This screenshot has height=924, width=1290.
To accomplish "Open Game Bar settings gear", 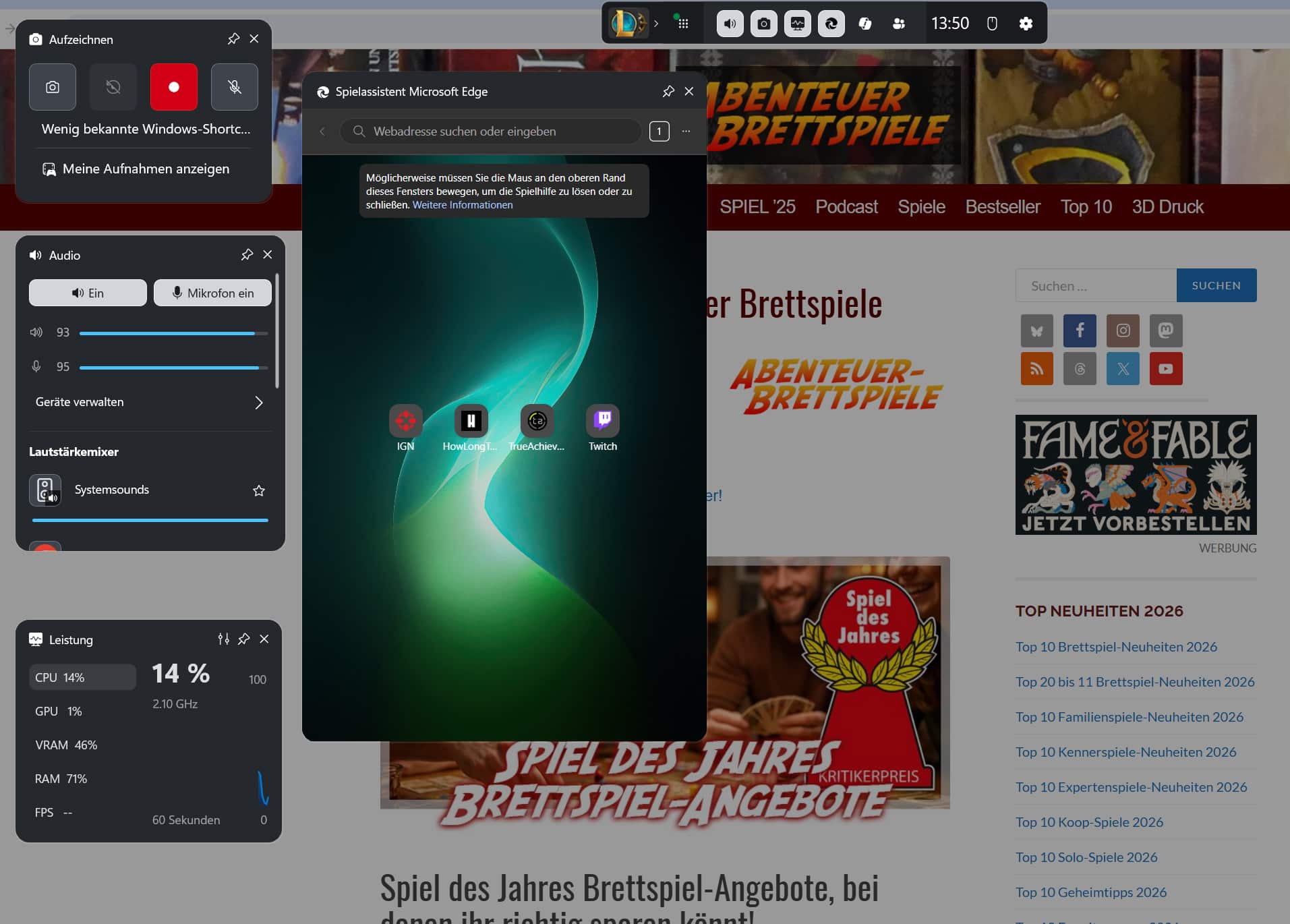I will coord(1025,24).
